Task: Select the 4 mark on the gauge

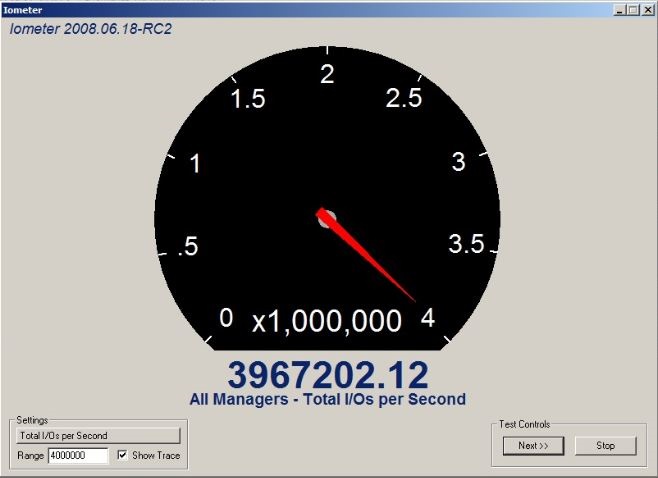Action: pyautogui.click(x=428, y=318)
